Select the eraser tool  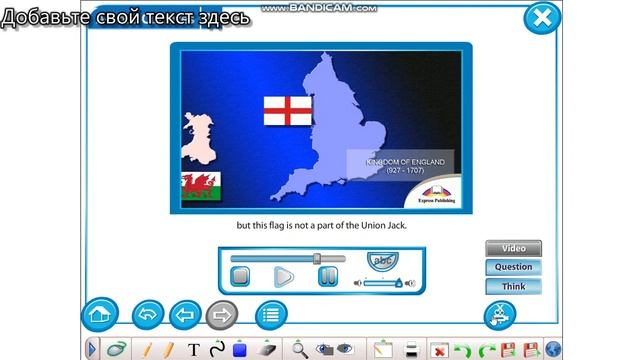266,349
